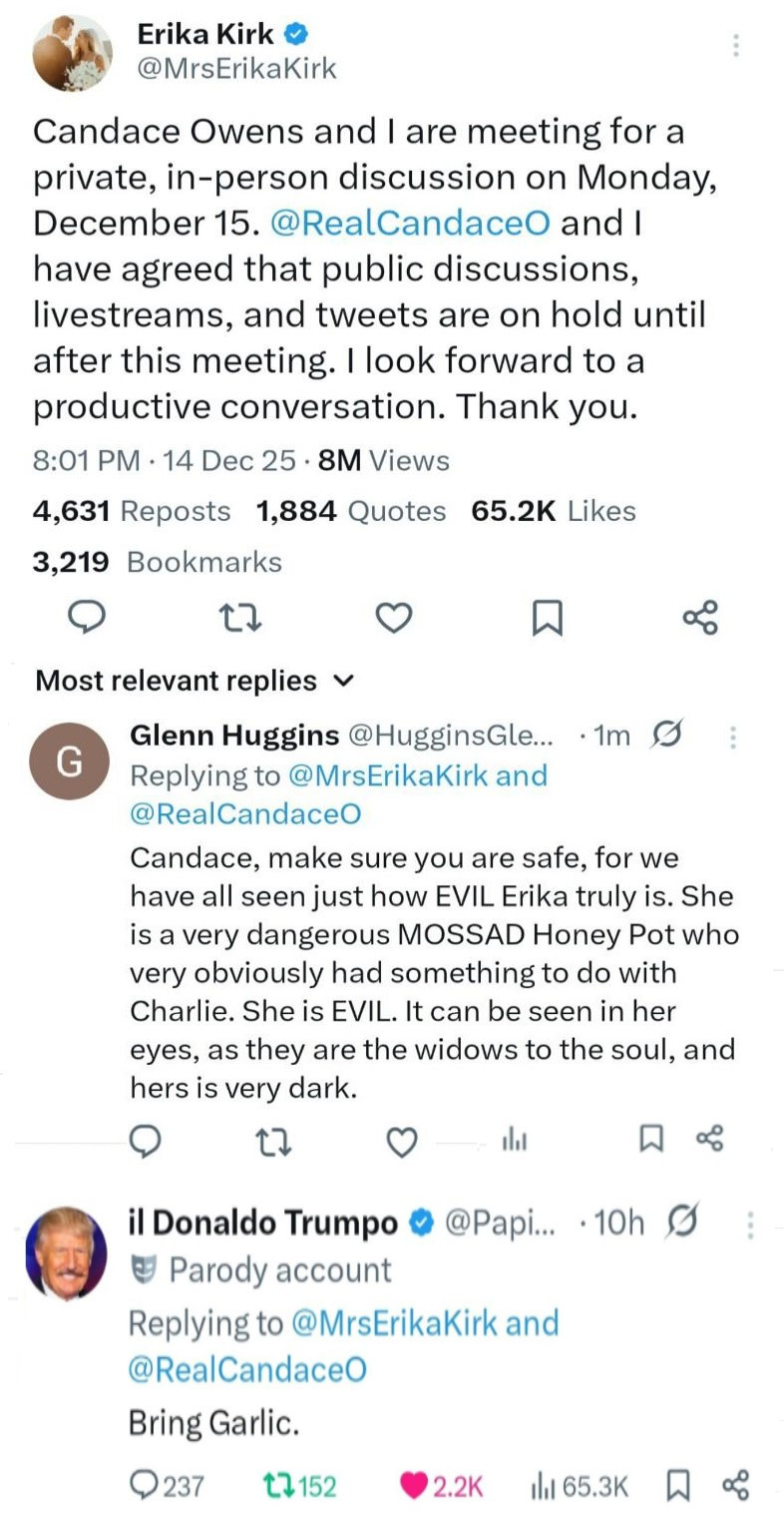The width and height of the screenshot is (784, 1523).
Task: View the 1,884 Quotes list
Action: click(350, 511)
